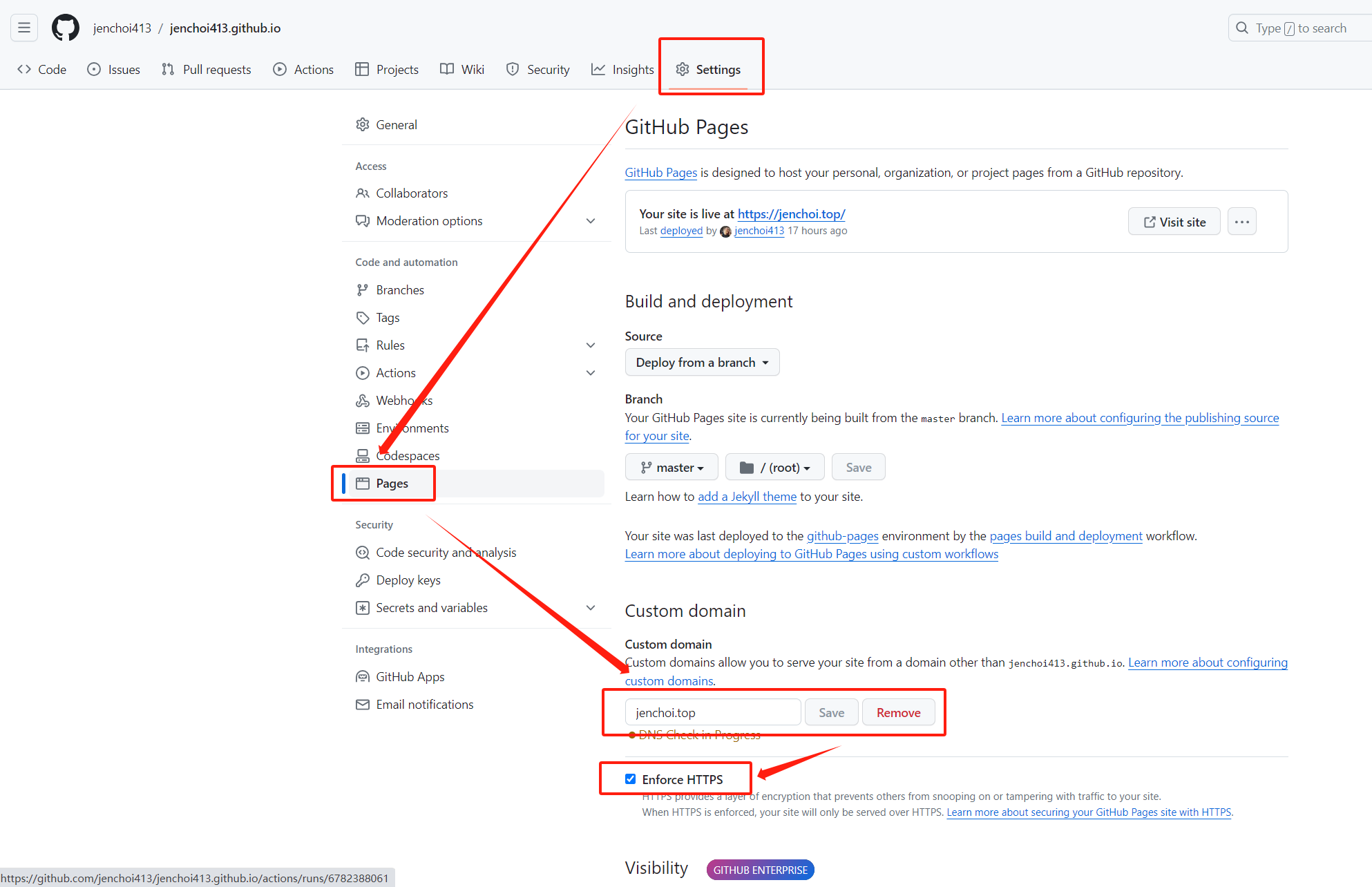Open Learn more about configuring custom domains
The image size is (1372, 887).
pyautogui.click(x=1208, y=662)
